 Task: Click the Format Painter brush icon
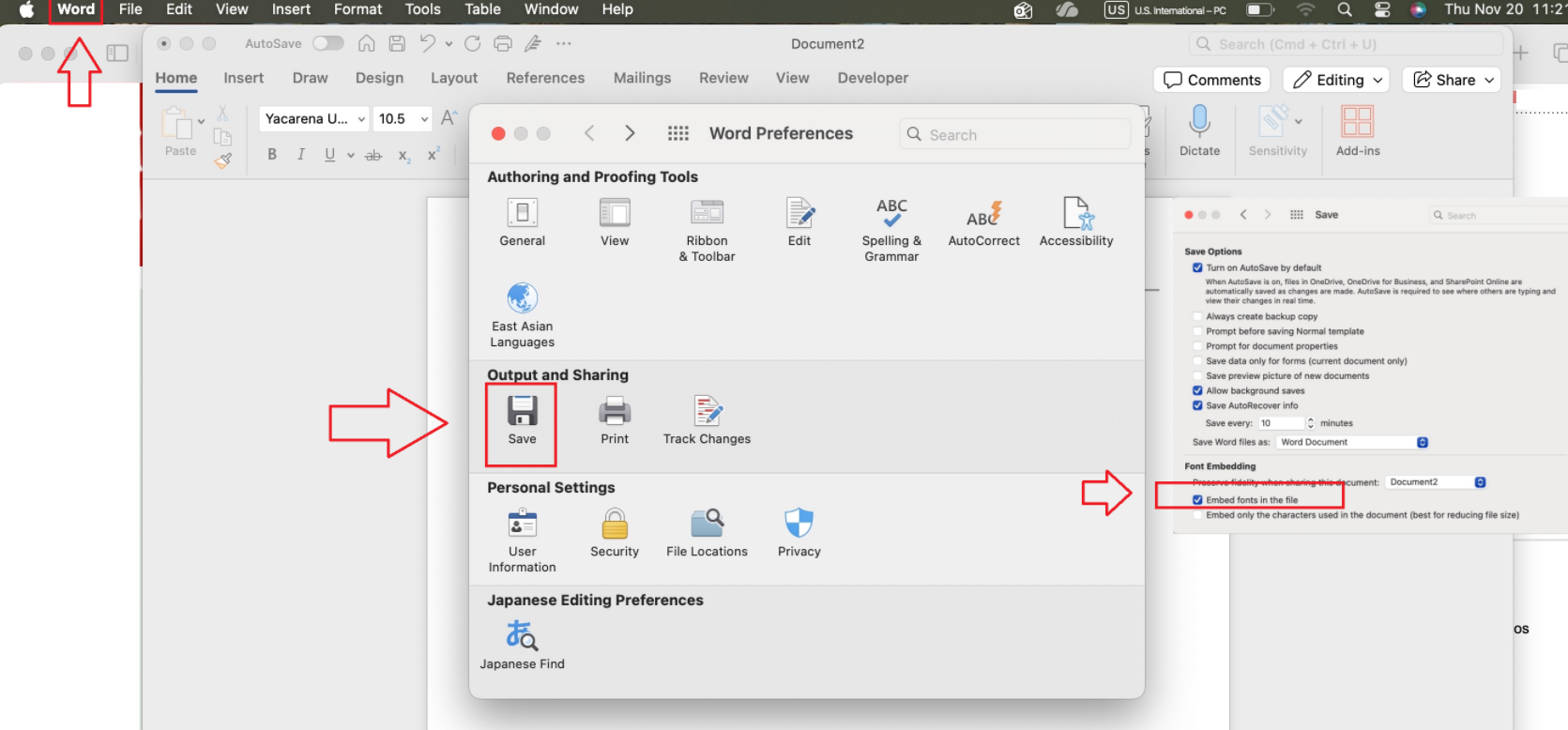tap(223, 160)
